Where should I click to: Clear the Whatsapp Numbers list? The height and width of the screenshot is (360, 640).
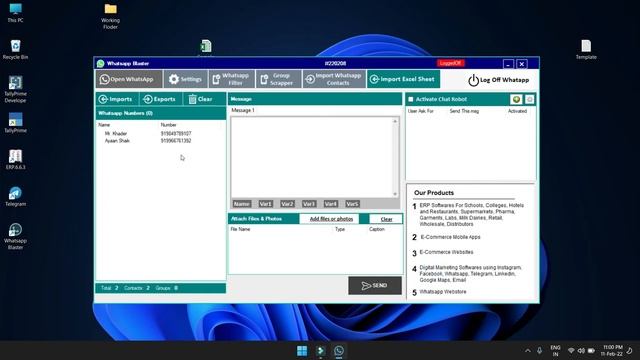(x=200, y=99)
